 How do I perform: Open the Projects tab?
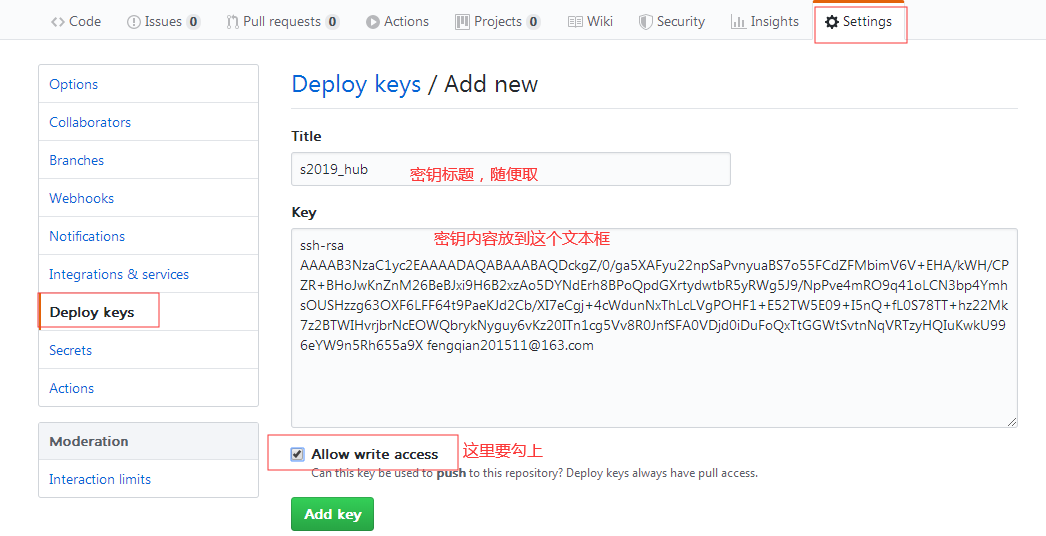498,21
